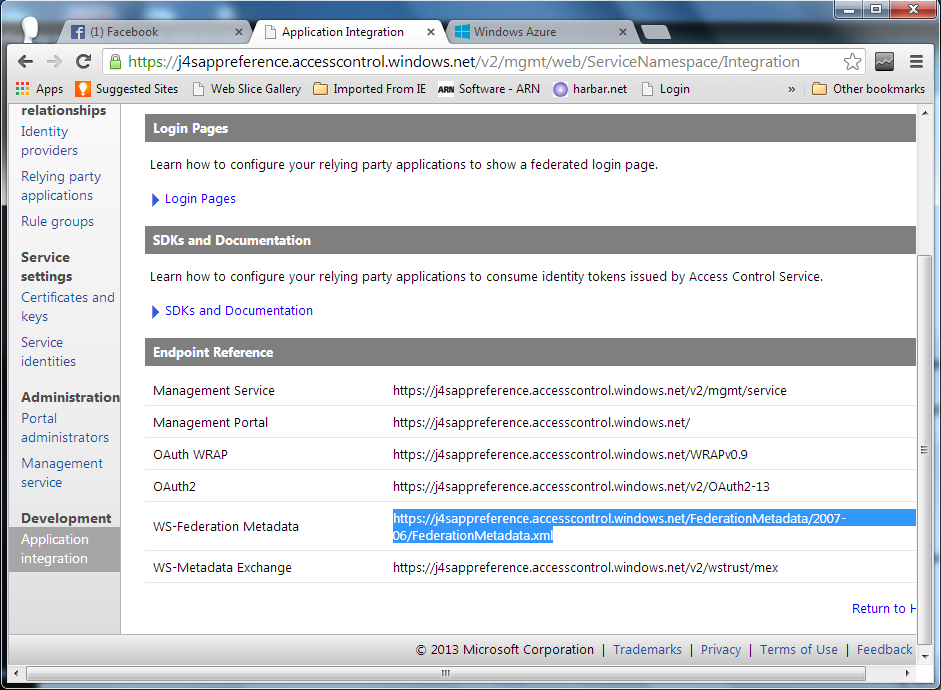Click the browser back arrow

tap(25, 61)
